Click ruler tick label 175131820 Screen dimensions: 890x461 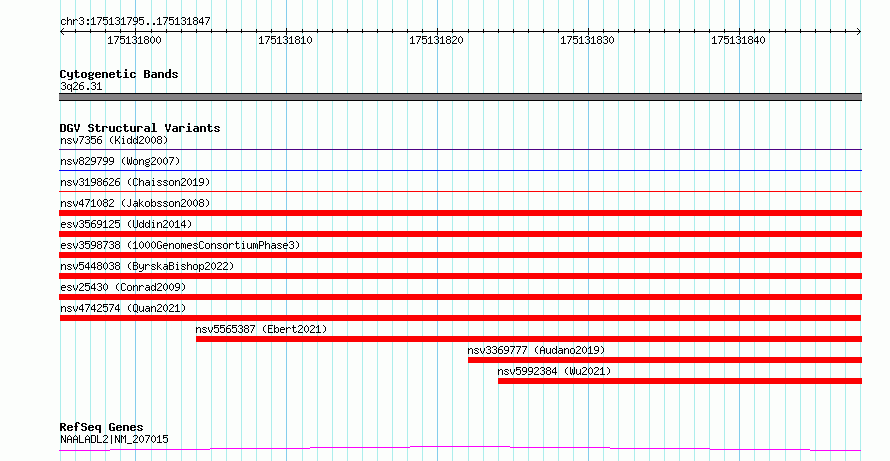(436, 40)
